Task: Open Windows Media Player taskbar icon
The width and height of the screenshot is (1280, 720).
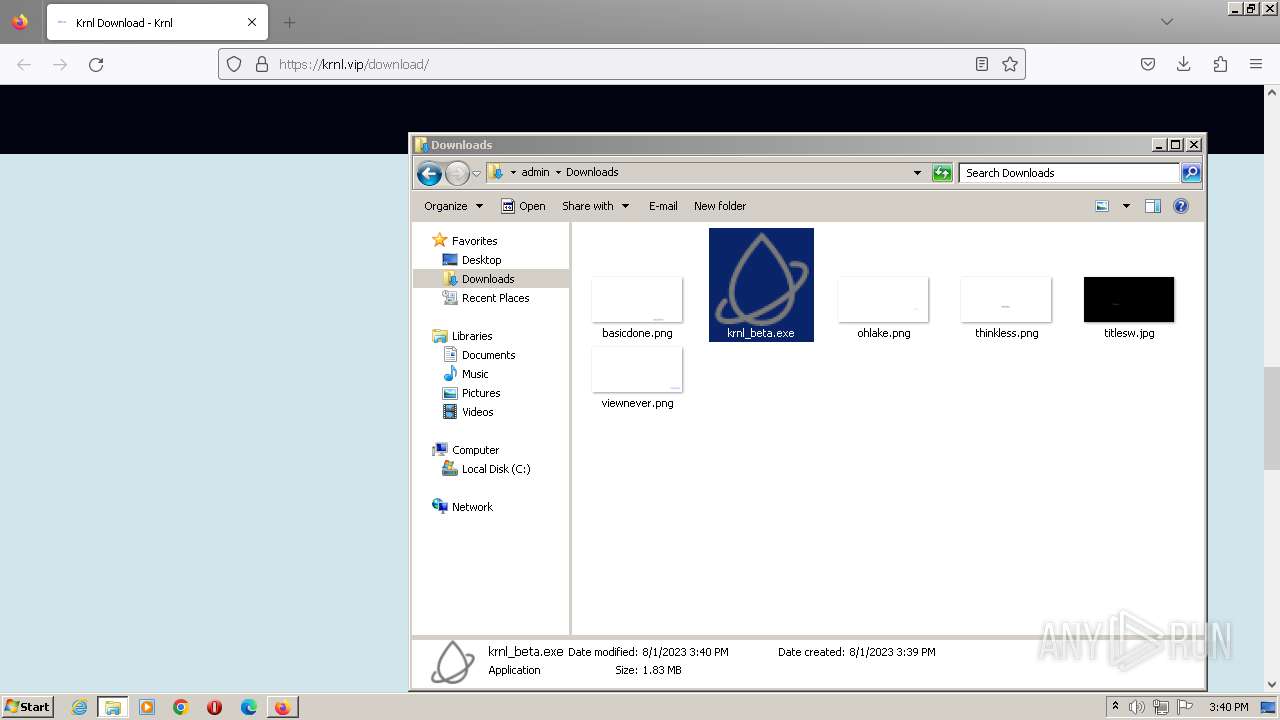Action: pyautogui.click(x=147, y=707)
